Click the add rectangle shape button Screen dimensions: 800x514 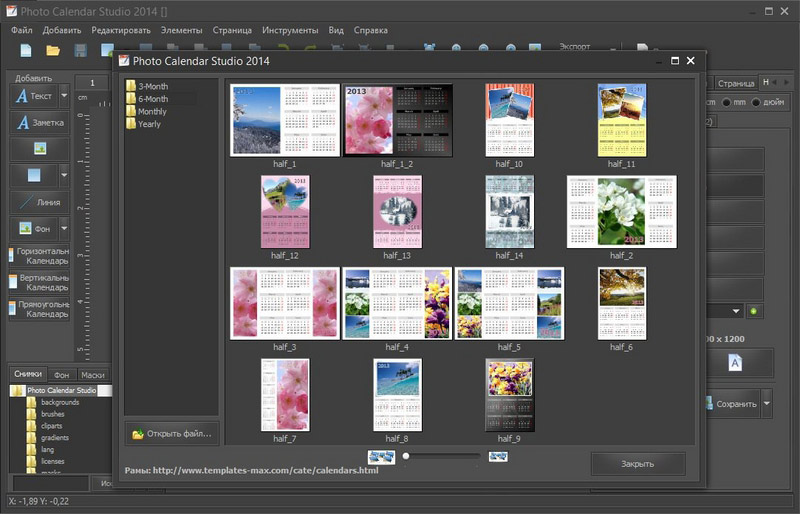(x=34, y=175)
